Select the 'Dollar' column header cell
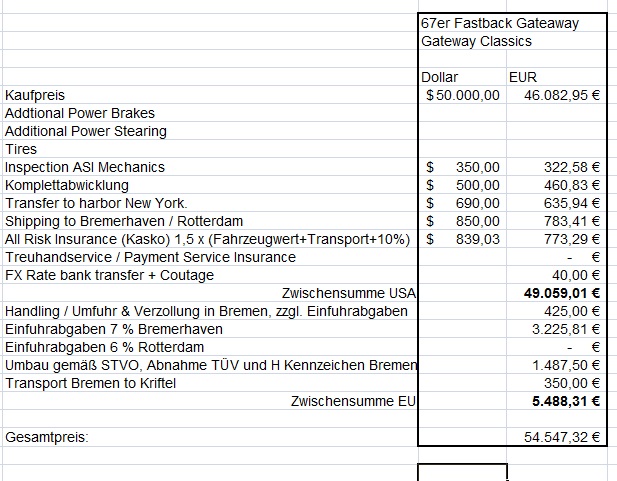This screenshot has width=617, height=481. click(441, 77)
